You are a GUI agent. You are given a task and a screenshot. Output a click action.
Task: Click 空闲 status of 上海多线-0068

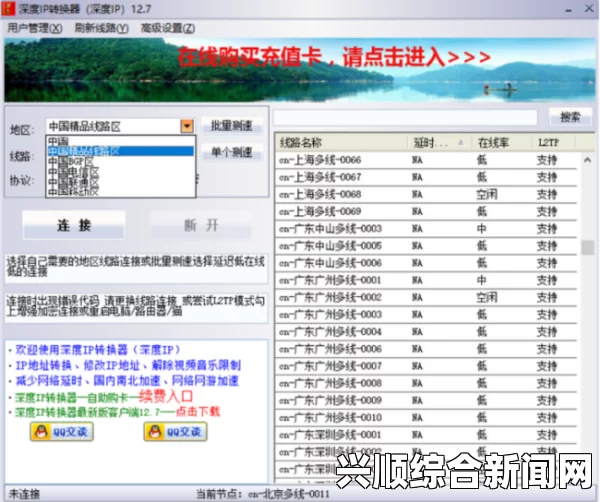[x=487, y=194]
